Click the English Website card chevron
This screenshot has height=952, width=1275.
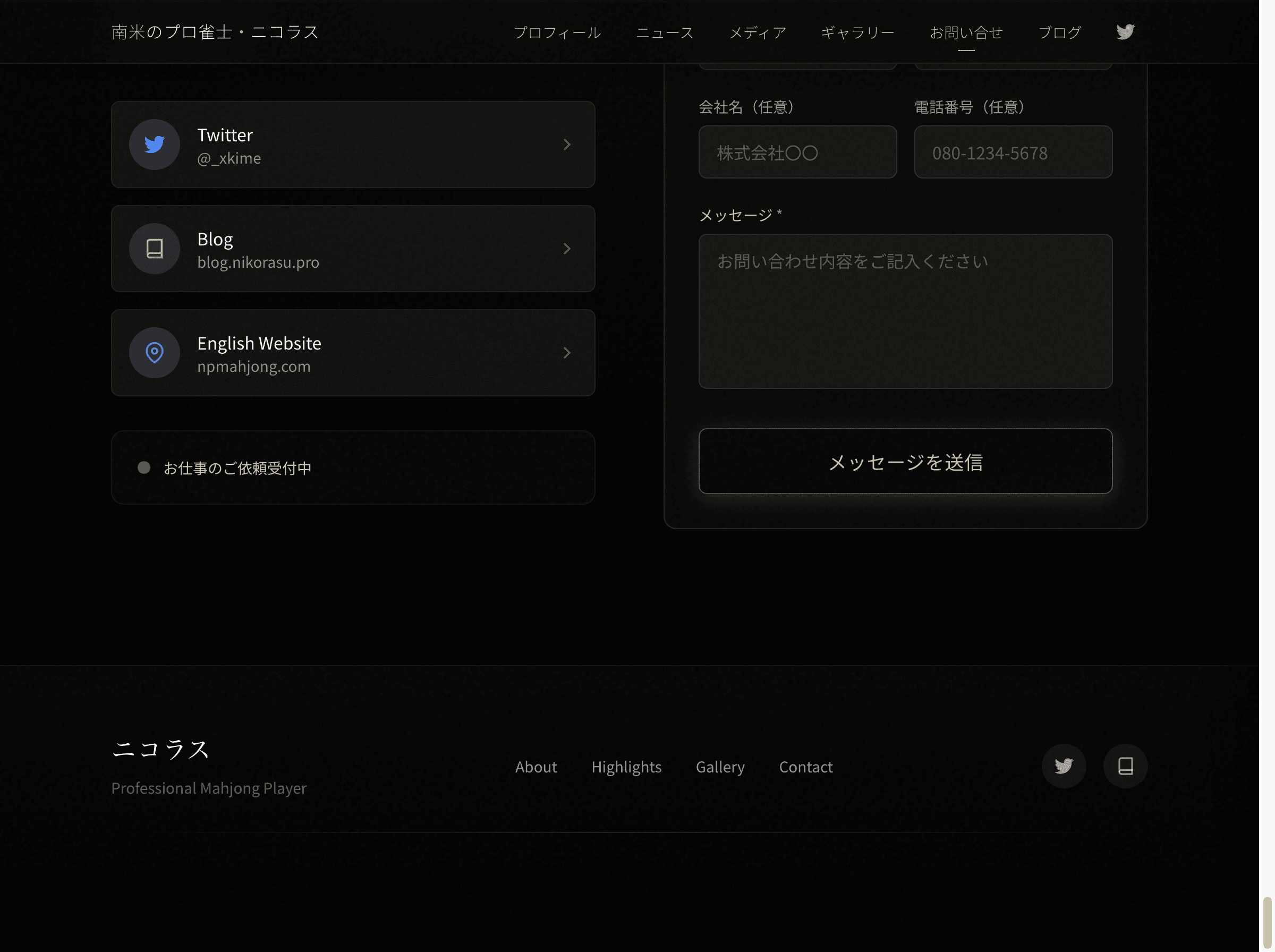[x=567, y=353]
